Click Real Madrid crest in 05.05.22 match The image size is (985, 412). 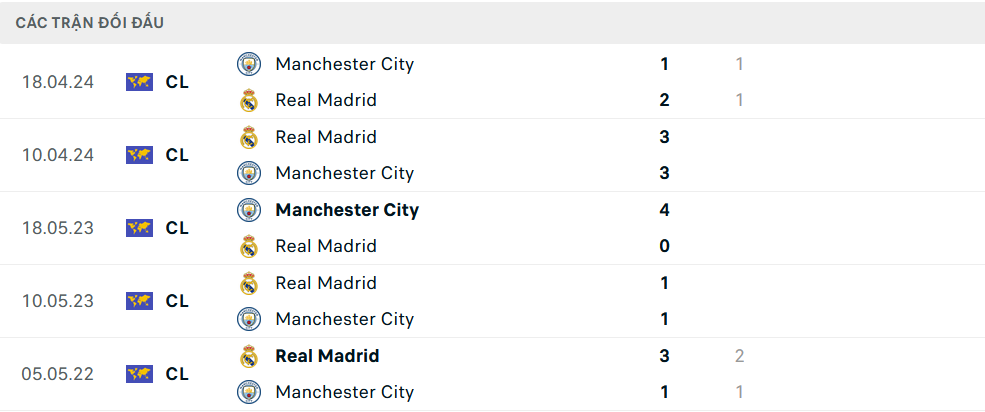[x=248, y=356]
